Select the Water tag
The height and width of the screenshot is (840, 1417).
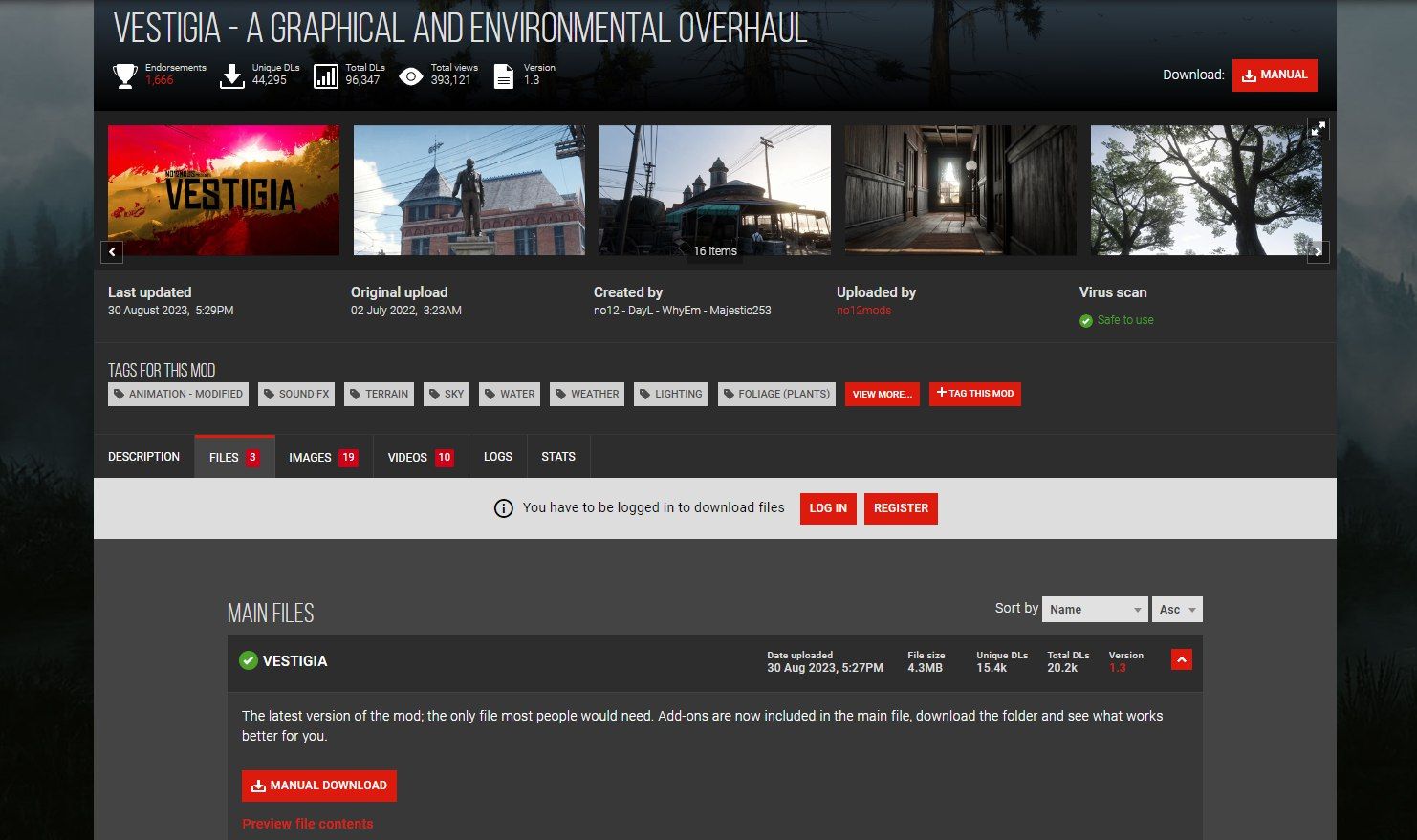pos(510,394)
